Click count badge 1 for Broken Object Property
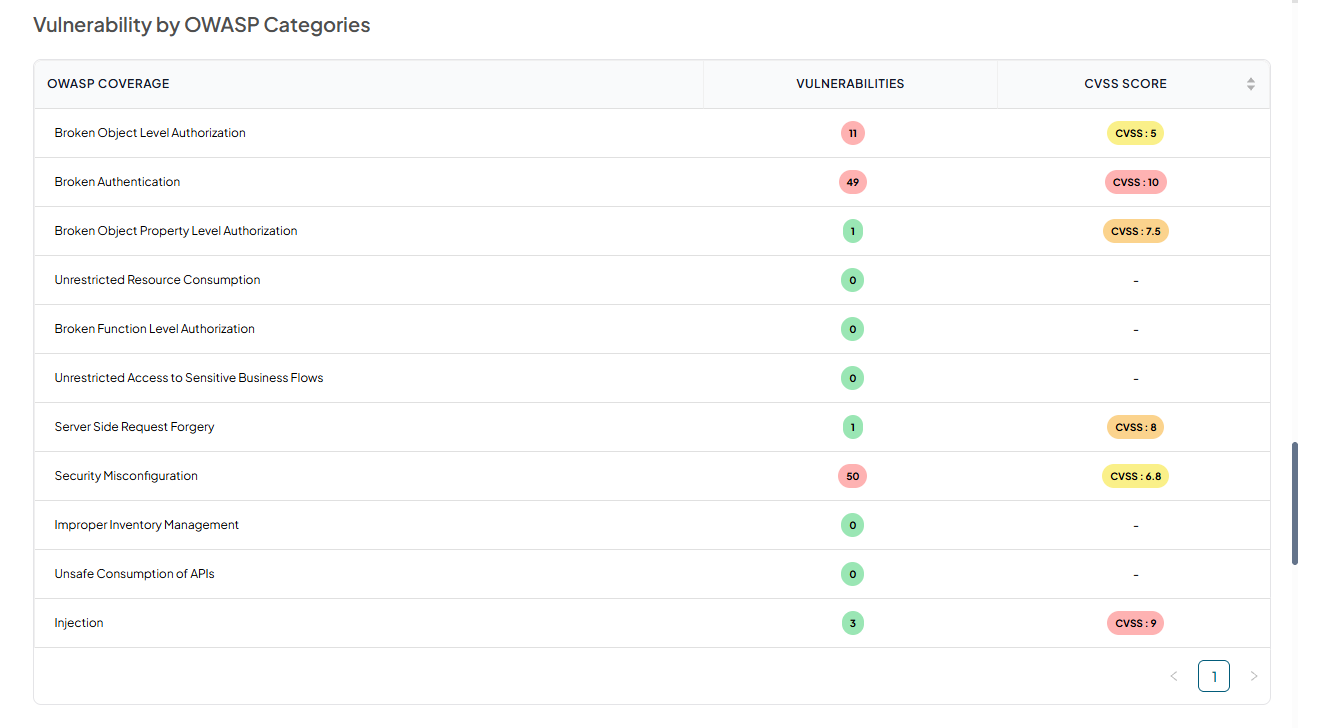 coord(852,231)
